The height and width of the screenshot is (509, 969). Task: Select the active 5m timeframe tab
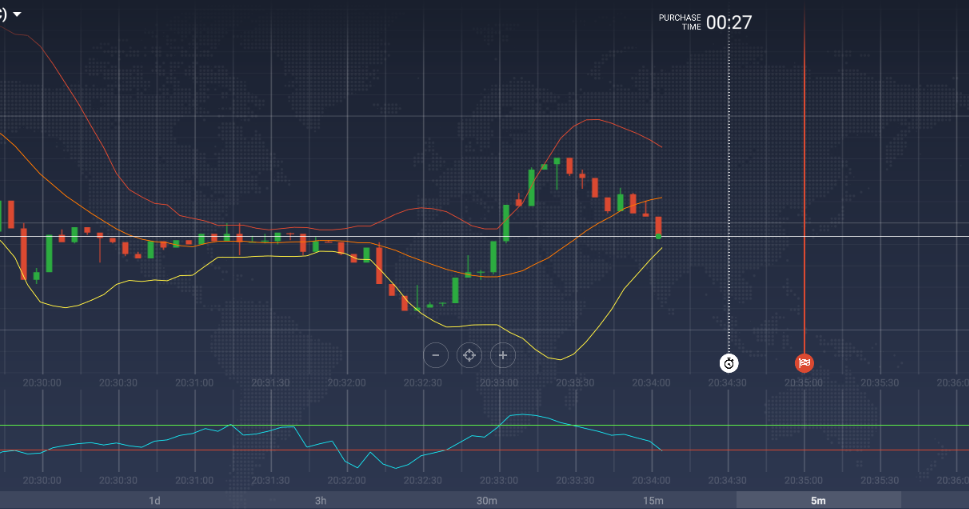pos(818,500)
